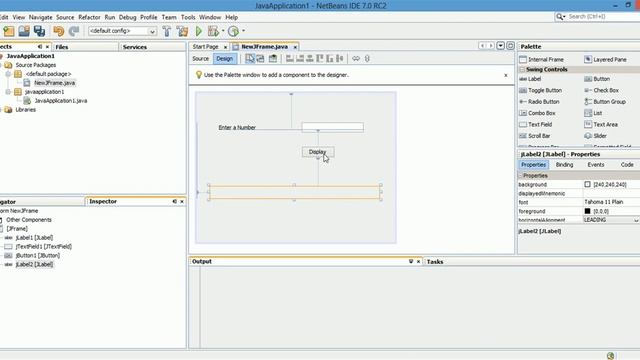Screen dimensions: 640x360
Task: Select Button component in Palette
Action: 597,79
